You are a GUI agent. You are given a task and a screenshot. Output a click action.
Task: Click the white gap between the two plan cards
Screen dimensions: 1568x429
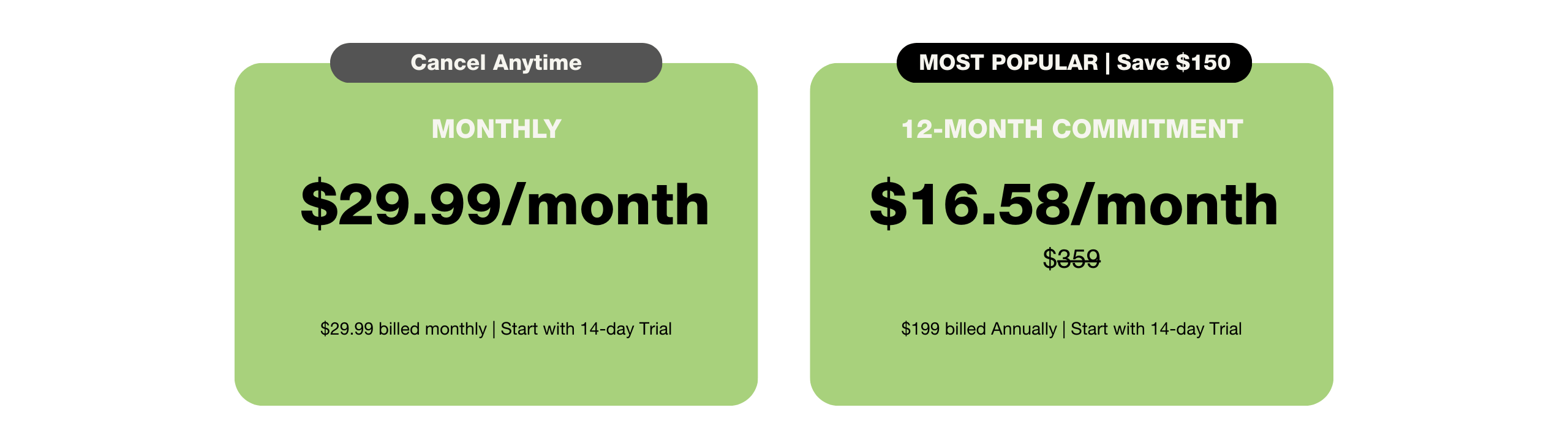[x=784, y=233]
